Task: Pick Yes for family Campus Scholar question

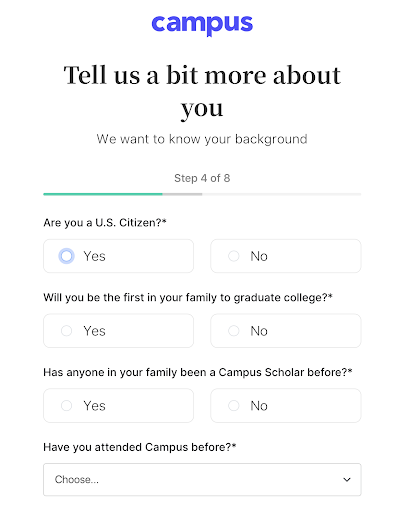Action: [x=66, y=405]
